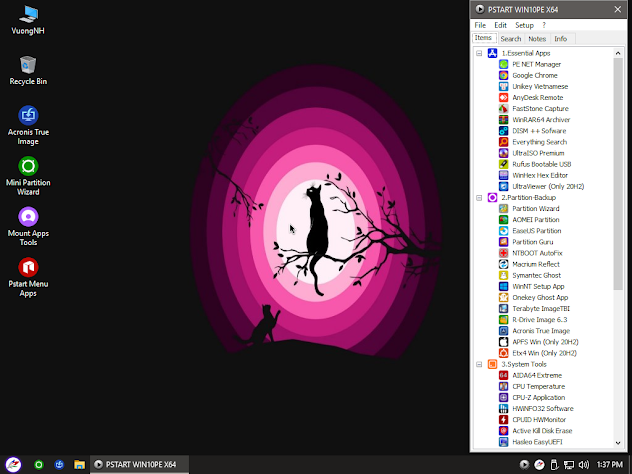This screenshot has width=632, height=474.
Task: Open AnyDesk Remote in the Essential Apps list
Action: 537,97
